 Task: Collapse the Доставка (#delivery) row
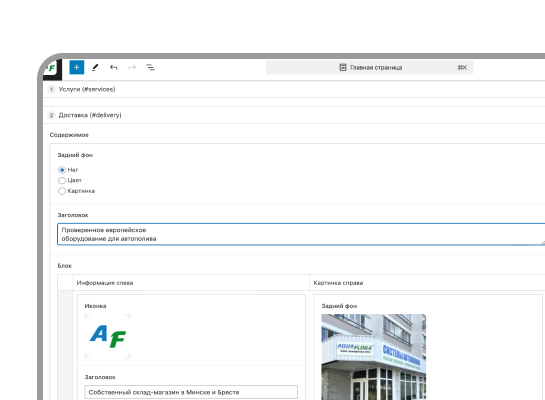(294, 115)
